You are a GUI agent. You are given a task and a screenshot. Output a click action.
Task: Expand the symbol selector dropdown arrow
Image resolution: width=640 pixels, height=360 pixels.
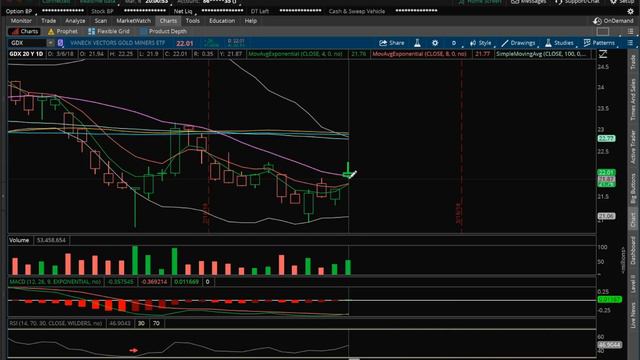[50, 43]
